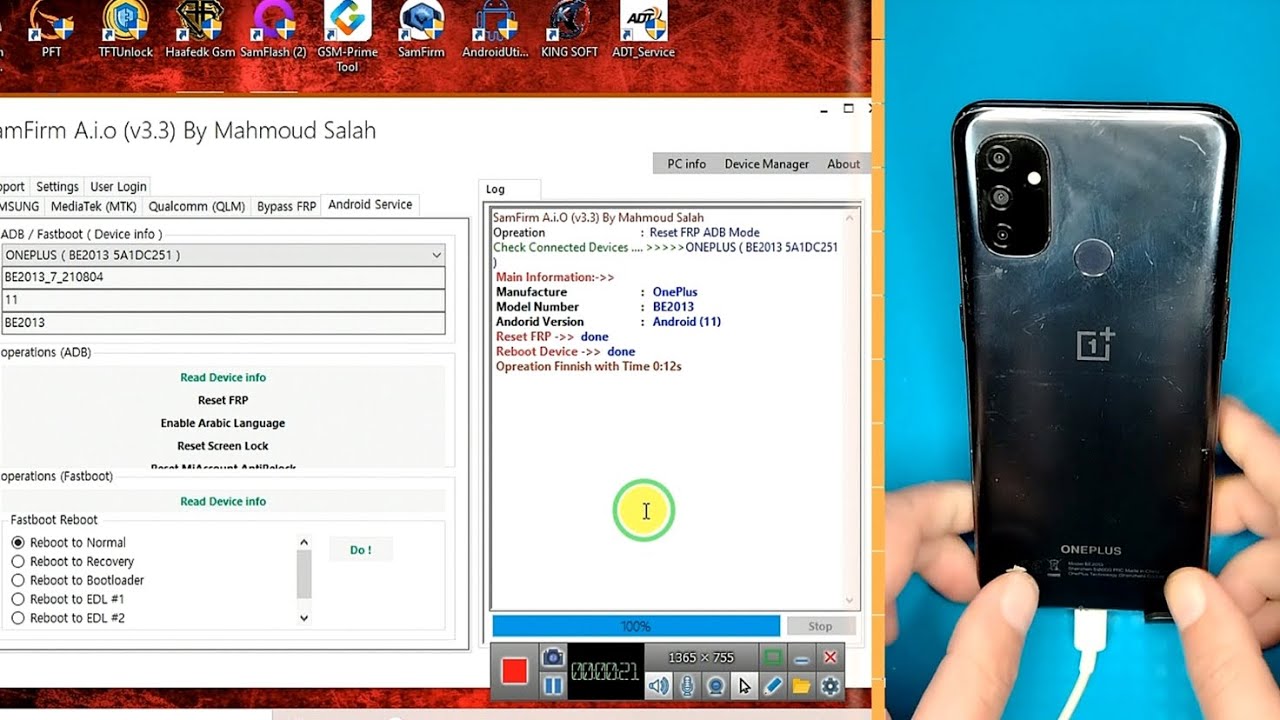1280x720 pixels.
Task: Open recordings folder from recorder toolbar
Action: coord(801,686)
